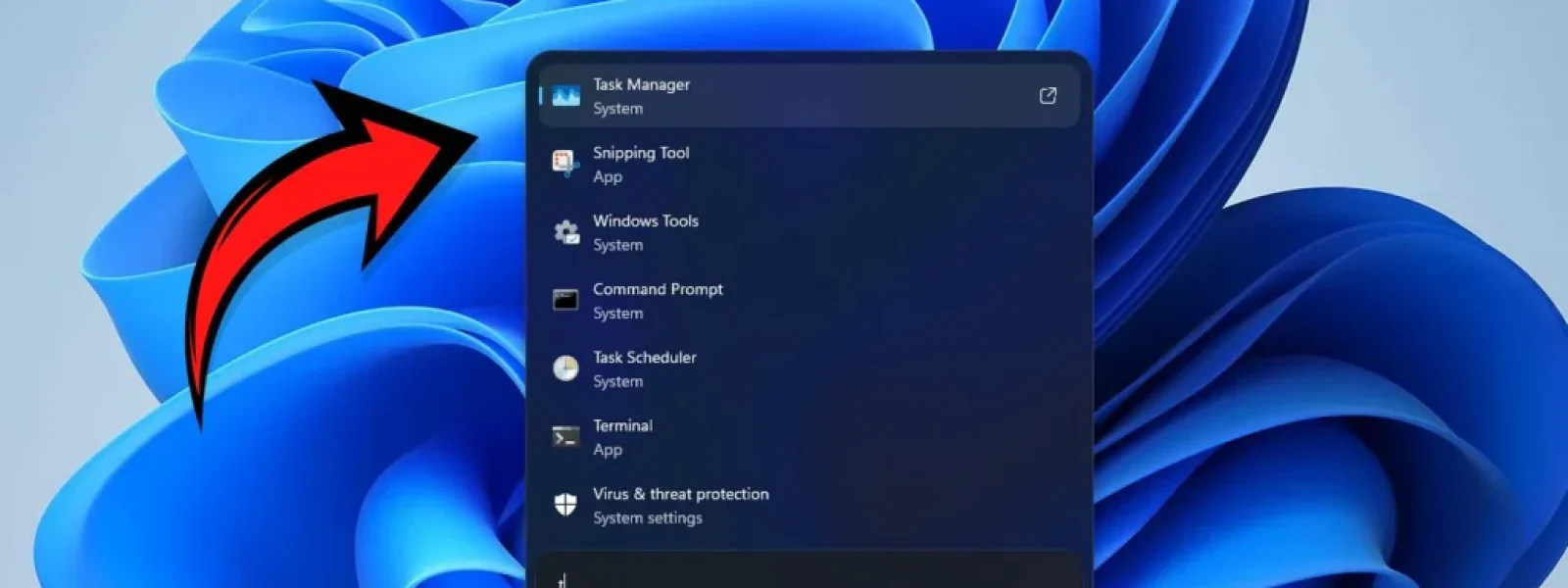Select the Windows Tools result text

[646, 221]
